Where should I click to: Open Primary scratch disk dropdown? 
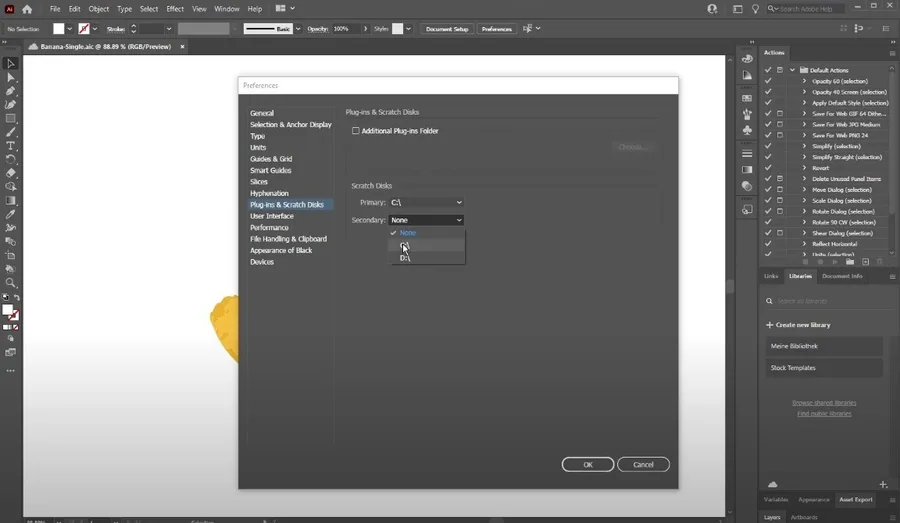tap(426, 203)
